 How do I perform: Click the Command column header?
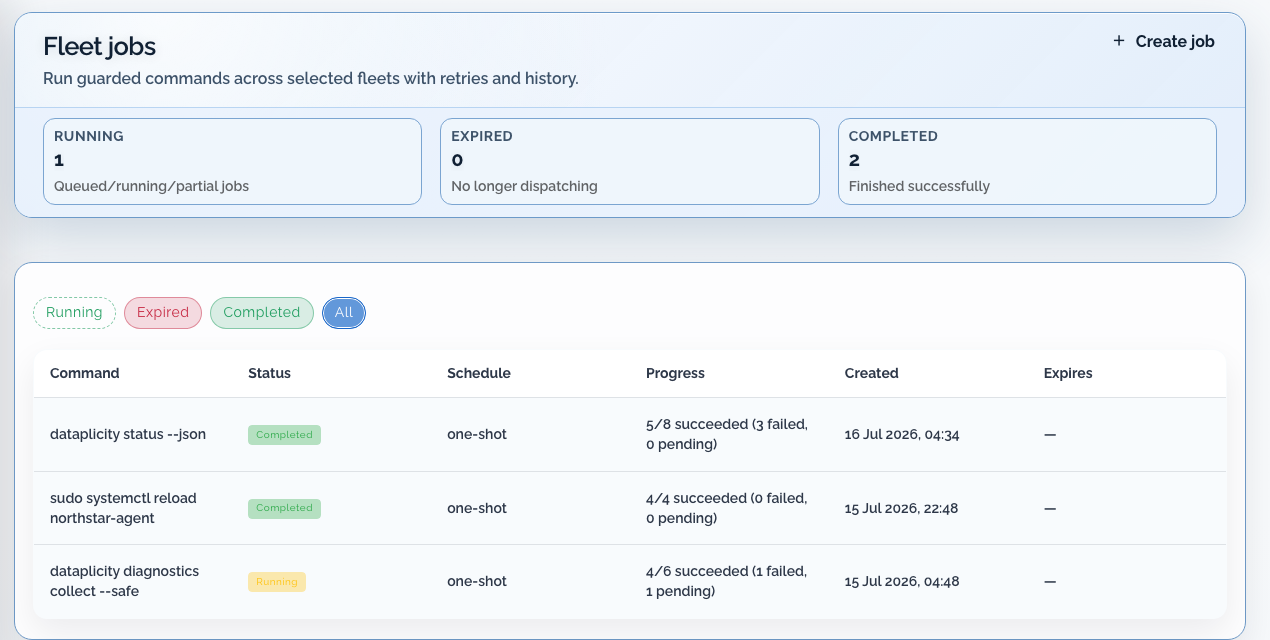click(x=85, y=373)
